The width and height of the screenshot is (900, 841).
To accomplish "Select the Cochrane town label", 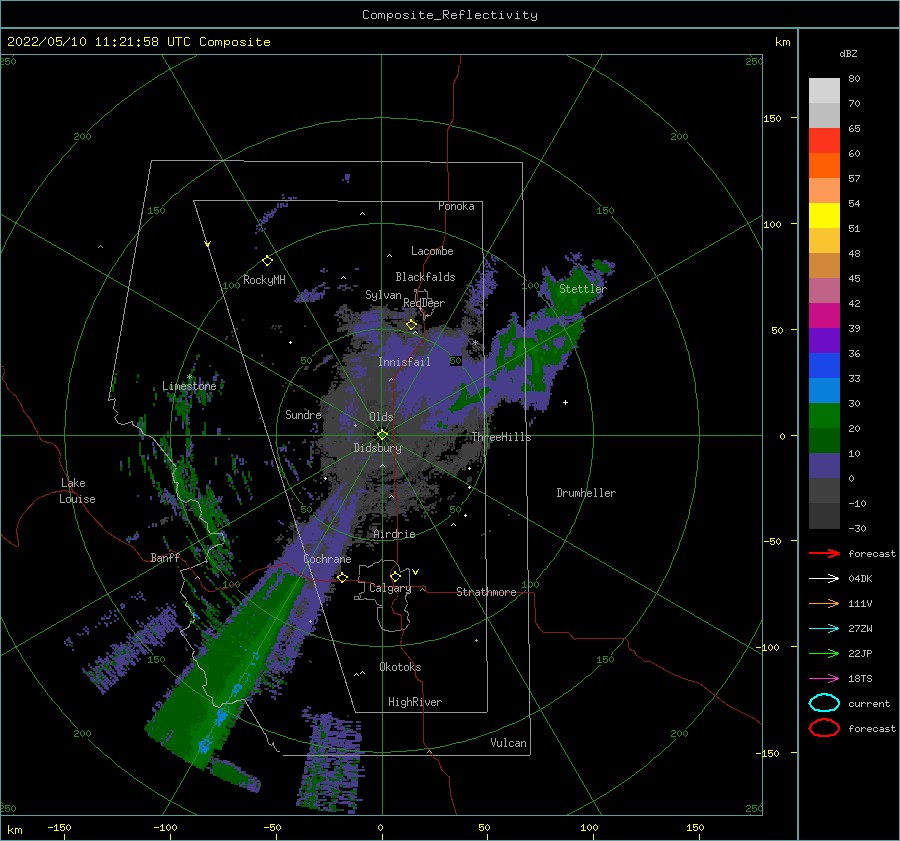I will tap(327, 559).
